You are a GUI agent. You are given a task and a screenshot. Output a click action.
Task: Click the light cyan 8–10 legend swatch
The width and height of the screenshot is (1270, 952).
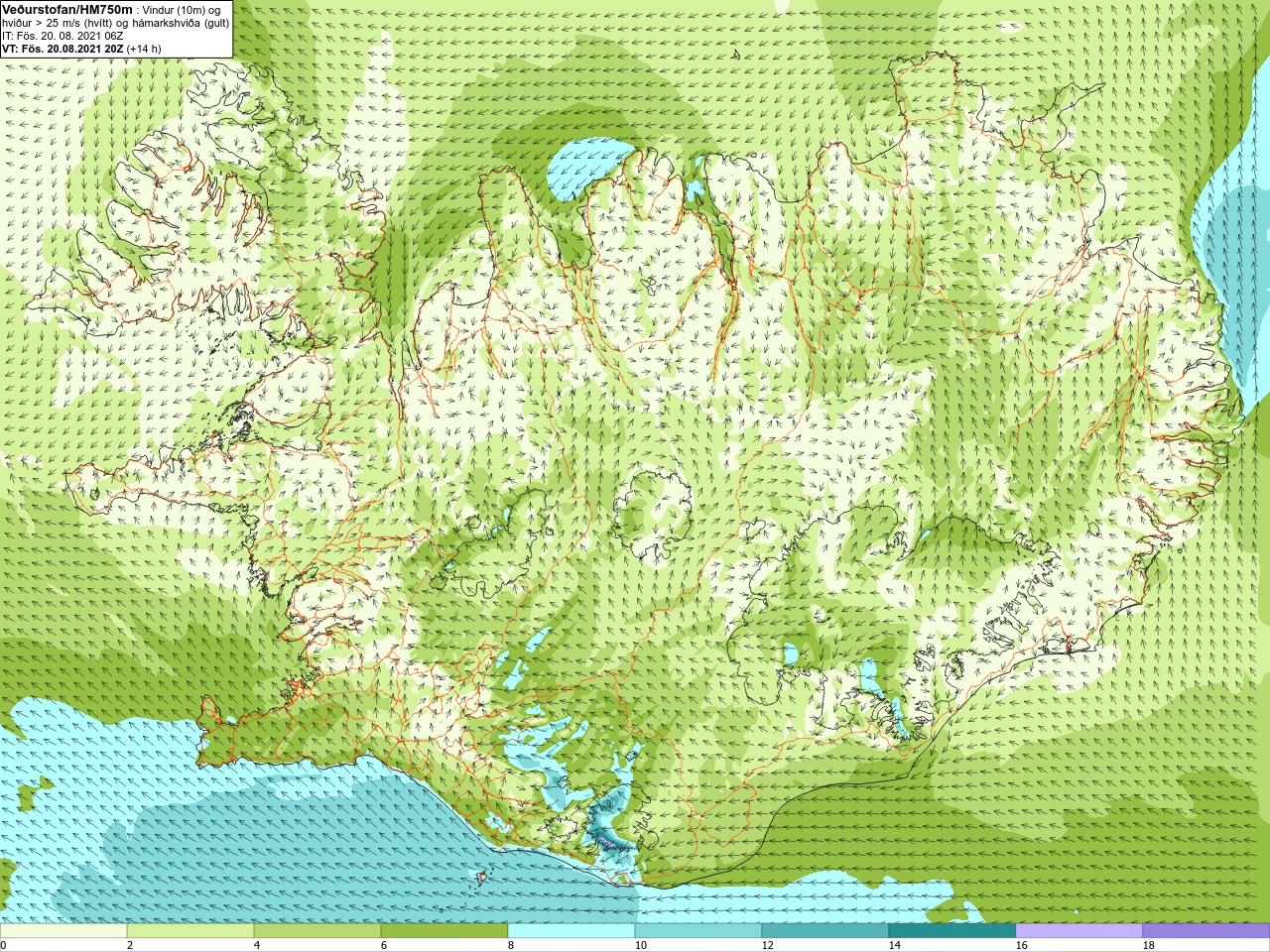571,931
